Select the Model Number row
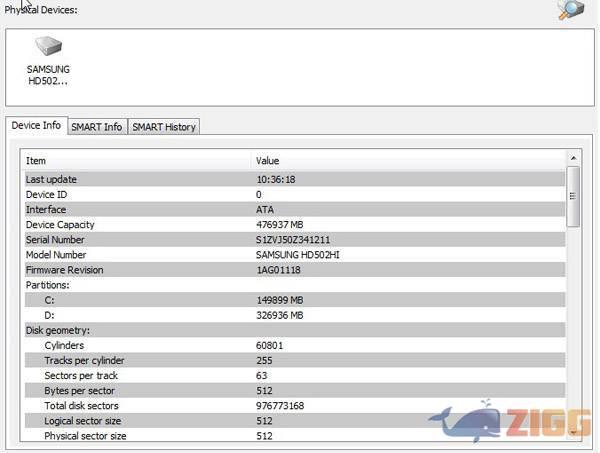This screenshot has width=600, height=453. pos(295,255)
